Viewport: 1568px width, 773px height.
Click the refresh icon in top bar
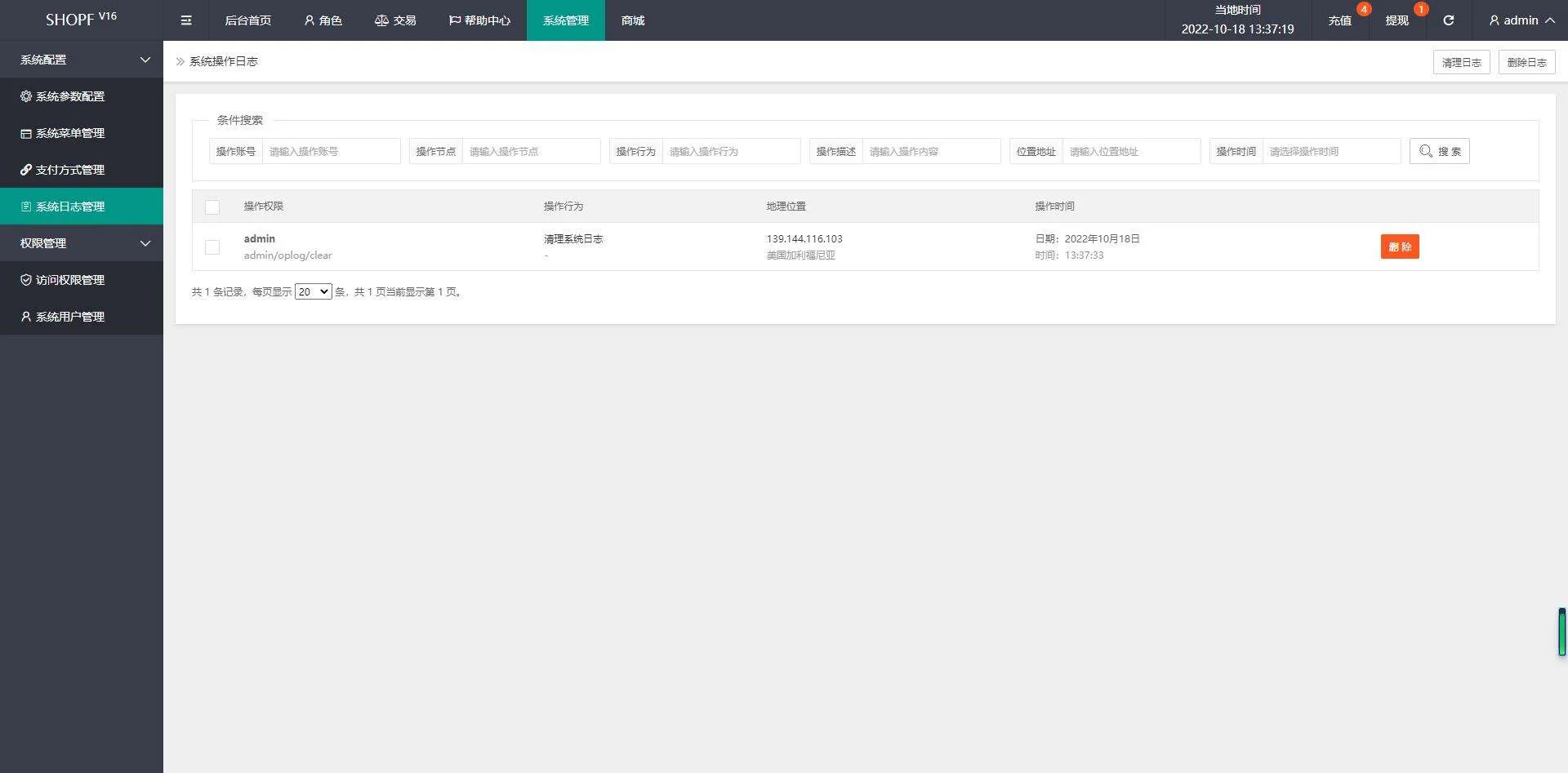[1448, 20]
